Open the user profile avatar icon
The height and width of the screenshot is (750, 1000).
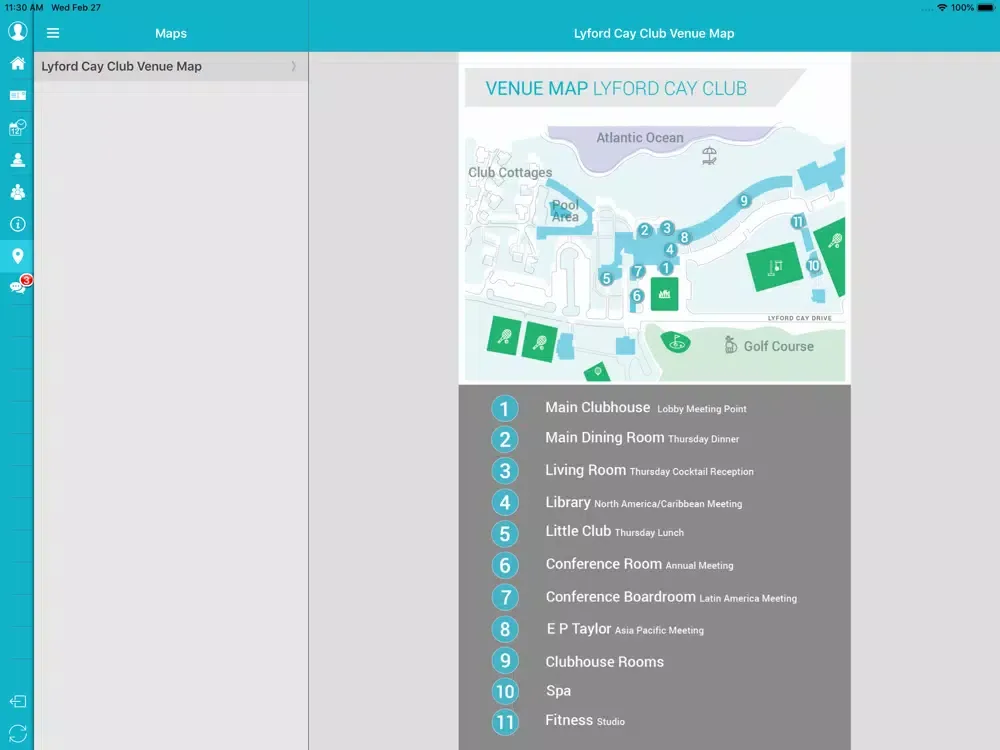(18, 31)
